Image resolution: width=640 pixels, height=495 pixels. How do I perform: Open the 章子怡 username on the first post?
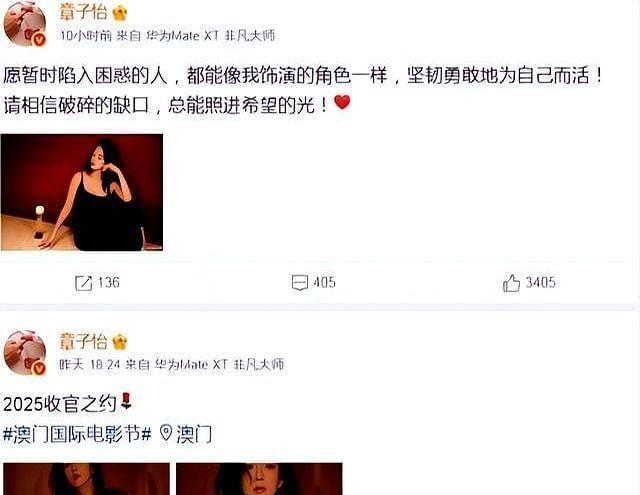(83, 12)
